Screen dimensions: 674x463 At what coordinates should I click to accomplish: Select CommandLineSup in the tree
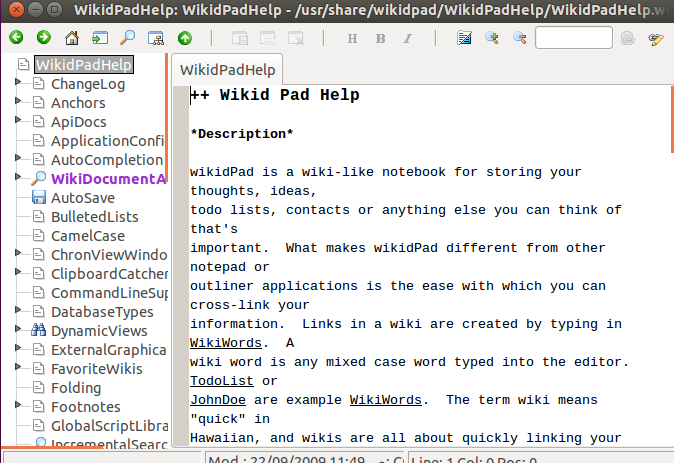click(x=109, y=293)
